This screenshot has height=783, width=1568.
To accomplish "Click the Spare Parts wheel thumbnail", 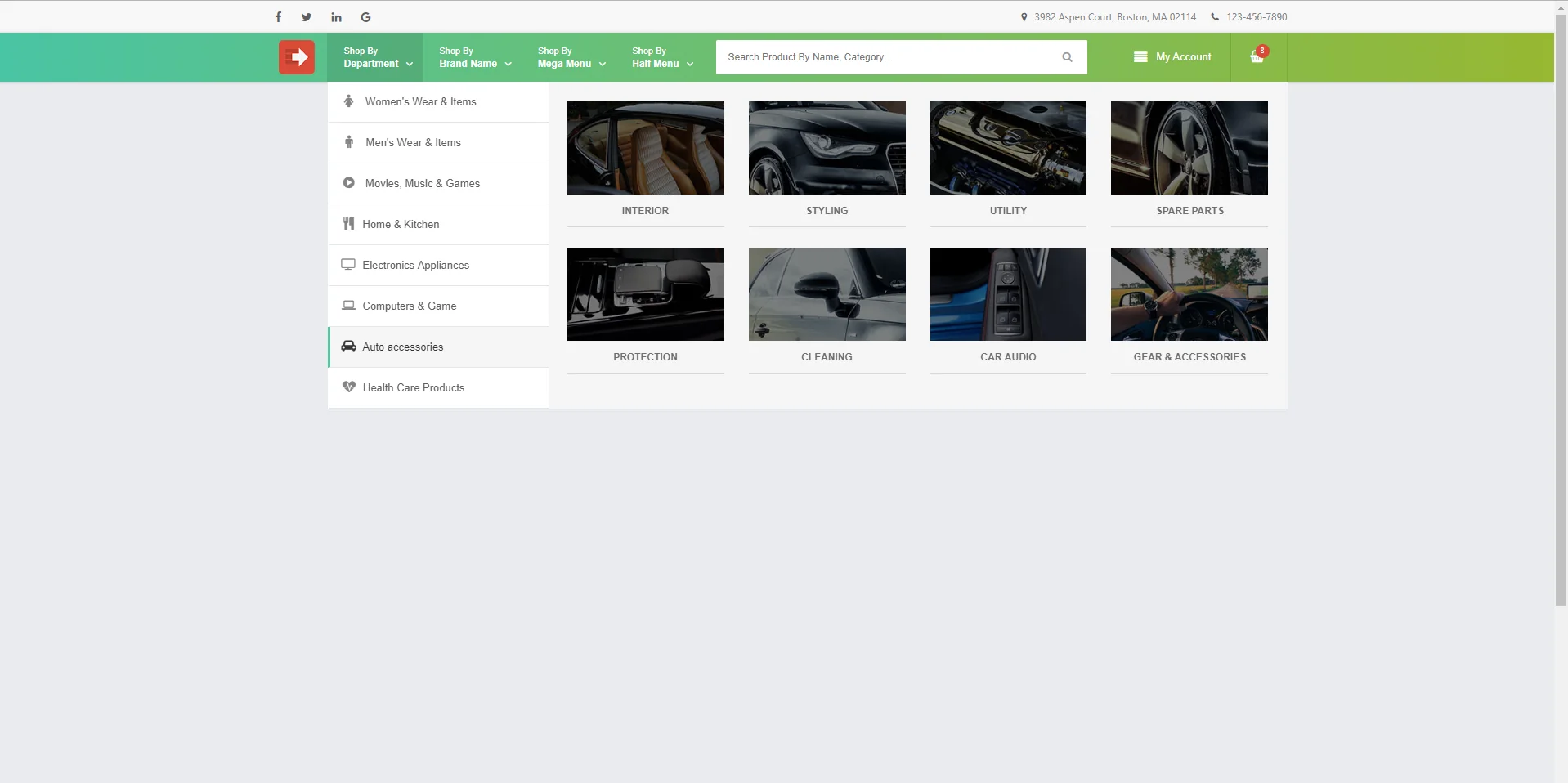I will tap(1189, 148).
